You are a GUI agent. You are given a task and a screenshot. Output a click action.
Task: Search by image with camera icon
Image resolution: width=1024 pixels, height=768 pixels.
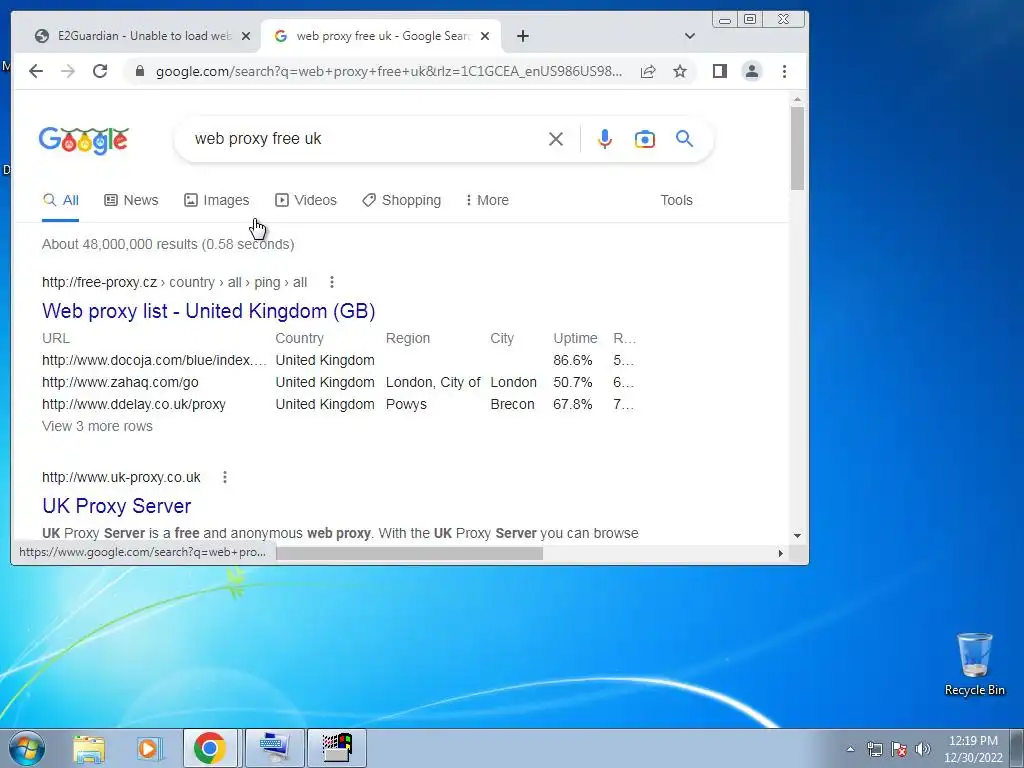click(x=645, y=139)
